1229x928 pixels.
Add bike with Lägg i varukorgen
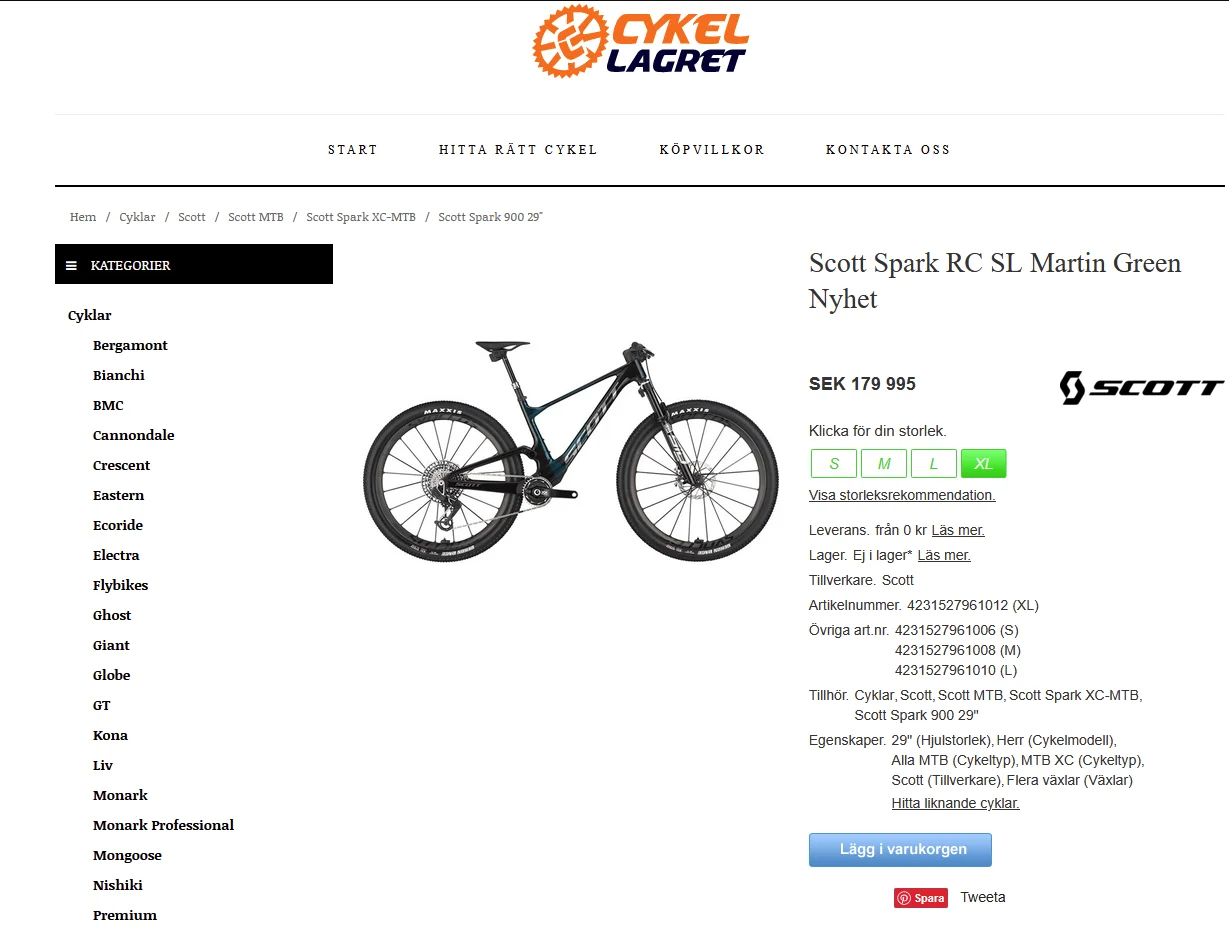point(900,850)
